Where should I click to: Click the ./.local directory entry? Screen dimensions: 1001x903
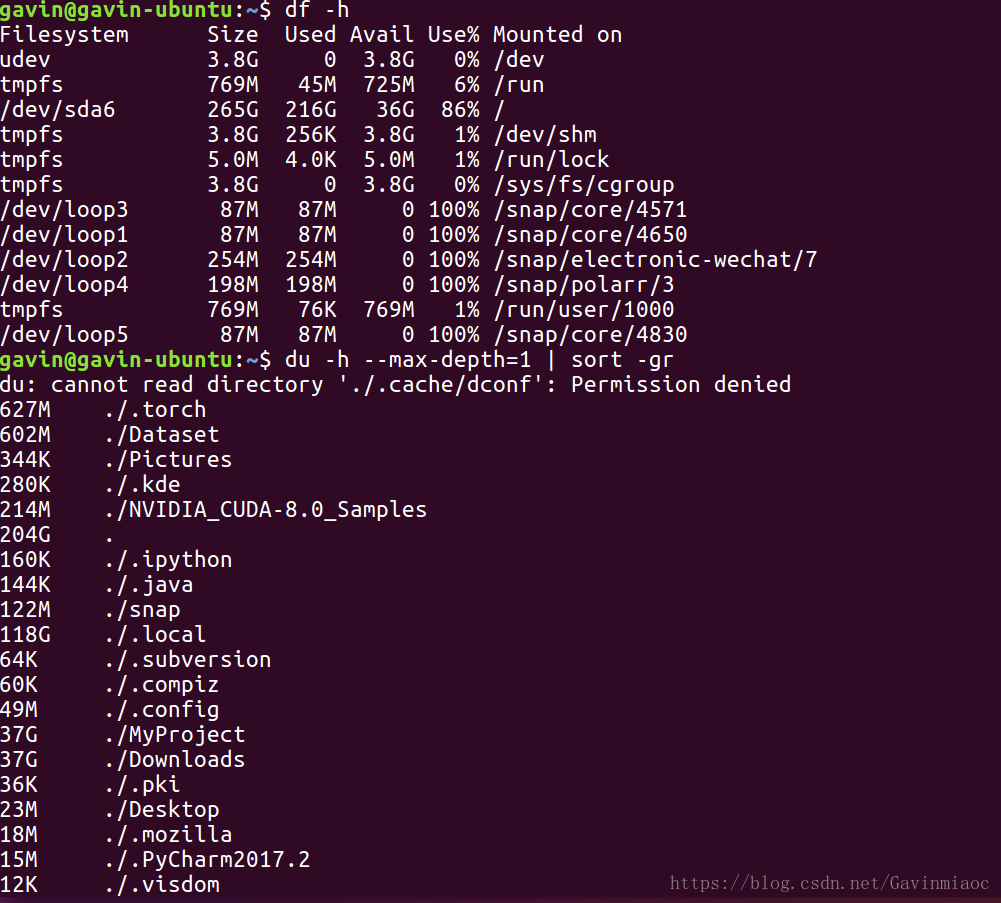coord(155,635)
